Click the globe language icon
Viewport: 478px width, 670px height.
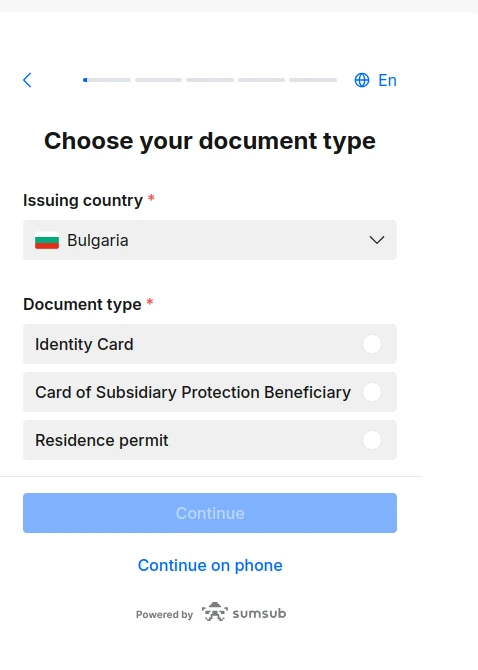click(x=362, y=80)
